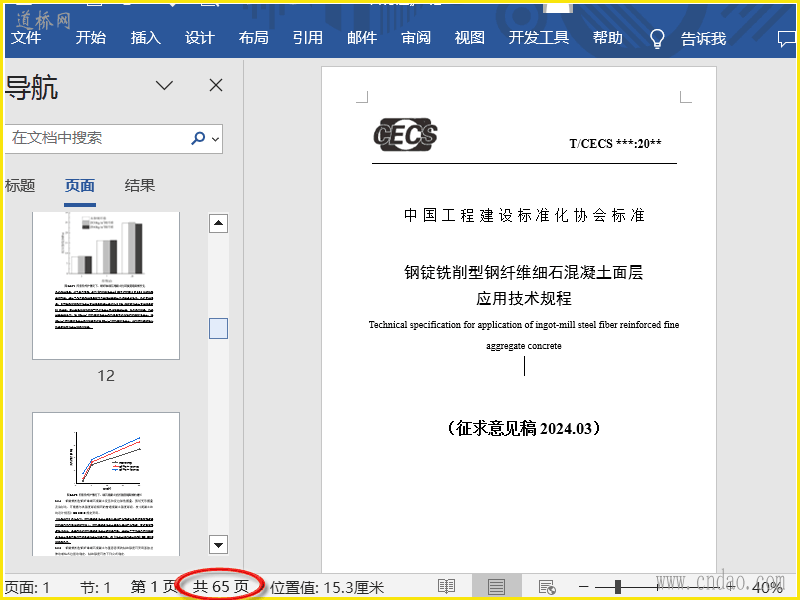800x600 pixels.
Task: Click the text 征求意见稿 2024.03
Action: pyautogui.click(x=524, y=428)
